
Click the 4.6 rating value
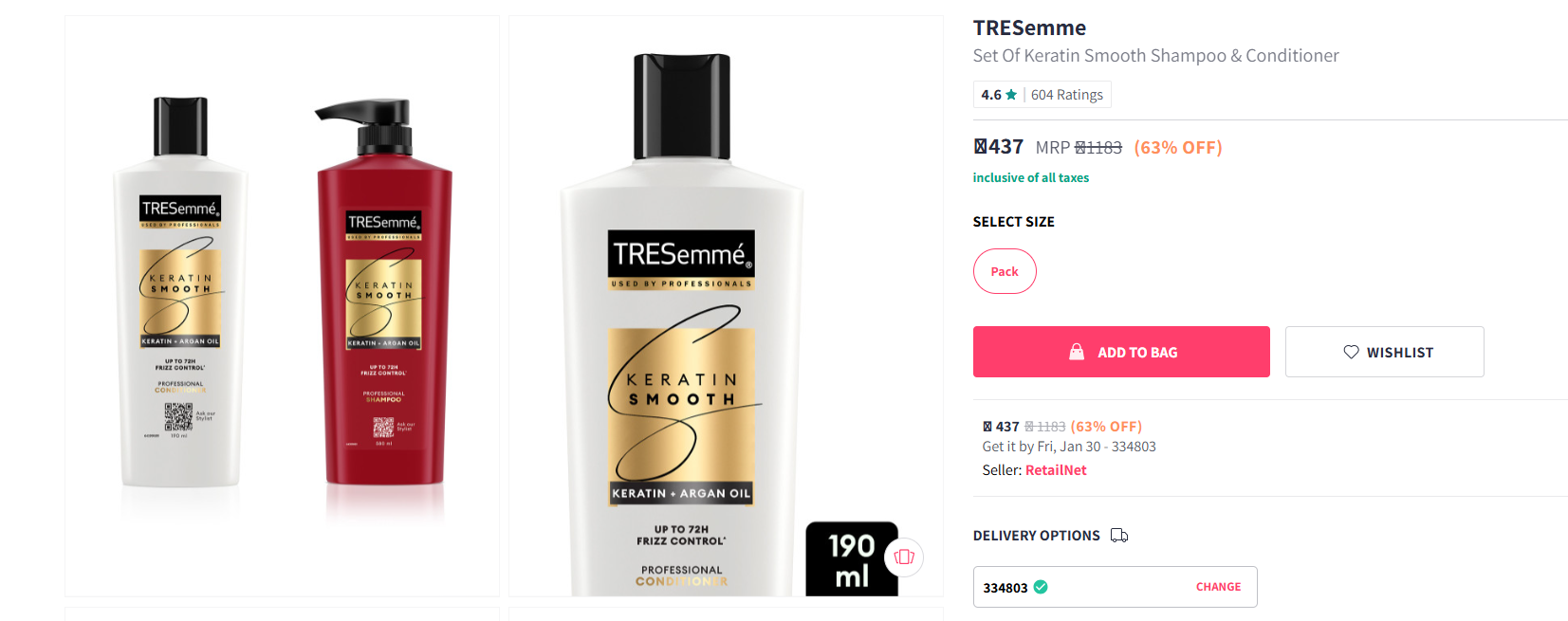(x=991, y=95)
